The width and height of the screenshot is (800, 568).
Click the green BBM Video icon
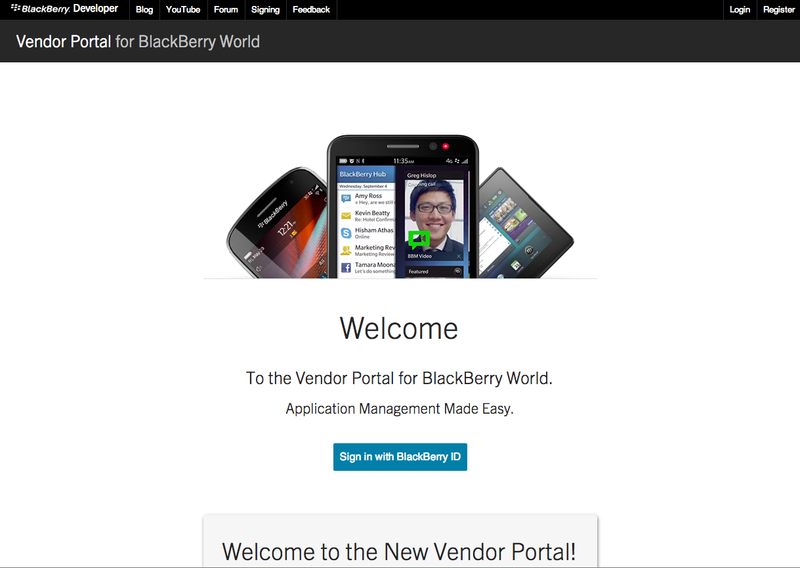click(x=419, y=239)
